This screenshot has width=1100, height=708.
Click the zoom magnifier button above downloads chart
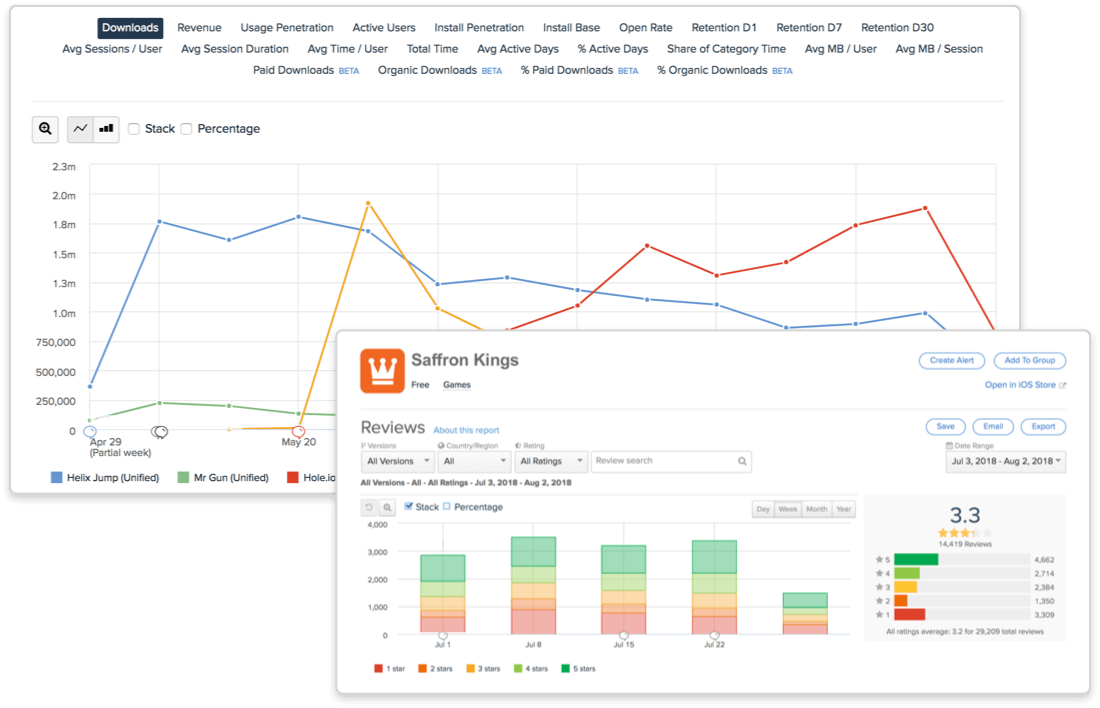[45, 129]
